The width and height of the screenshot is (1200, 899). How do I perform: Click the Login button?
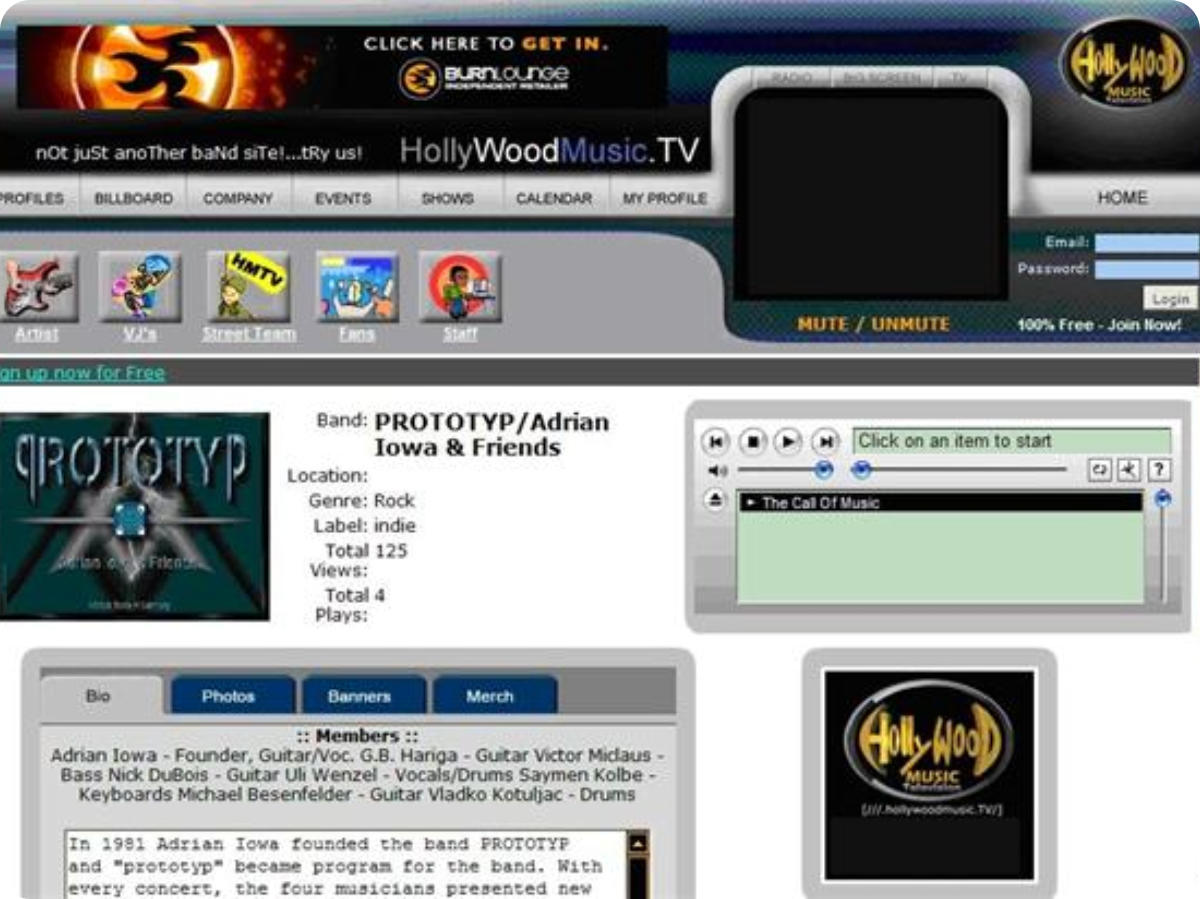pos(1170,298)
